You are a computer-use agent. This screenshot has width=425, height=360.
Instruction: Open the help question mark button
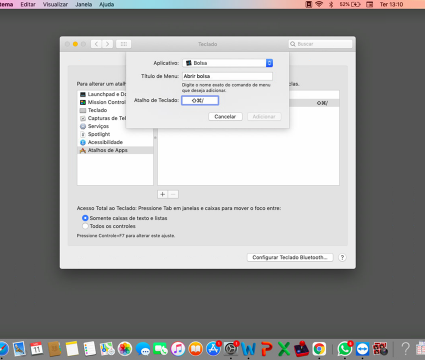tap(342, 257)
